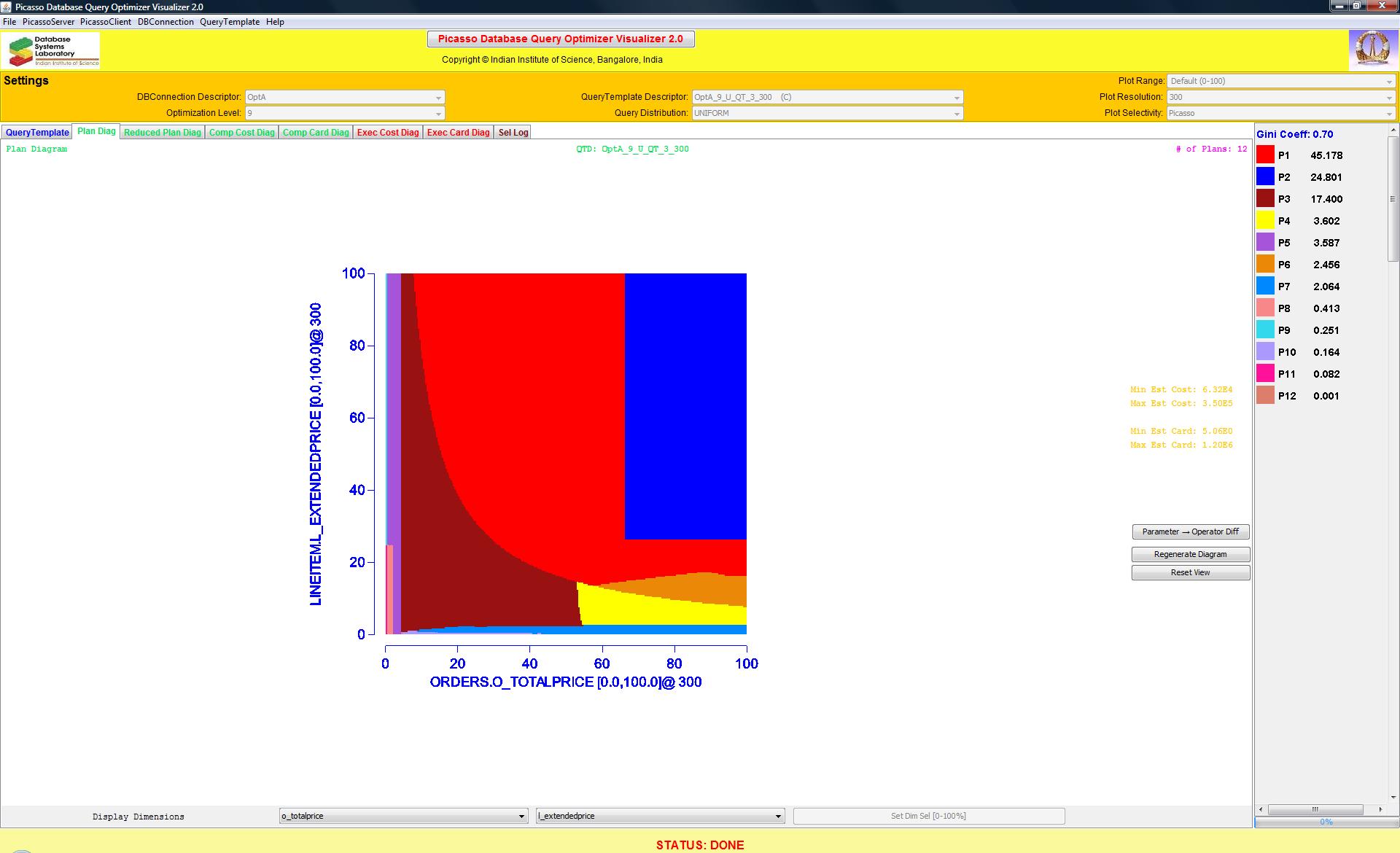Viewport: 1400px width, 853px height.
Task: Click the pink P11 plan legend swatch
Action: (x=1265, y=374)
